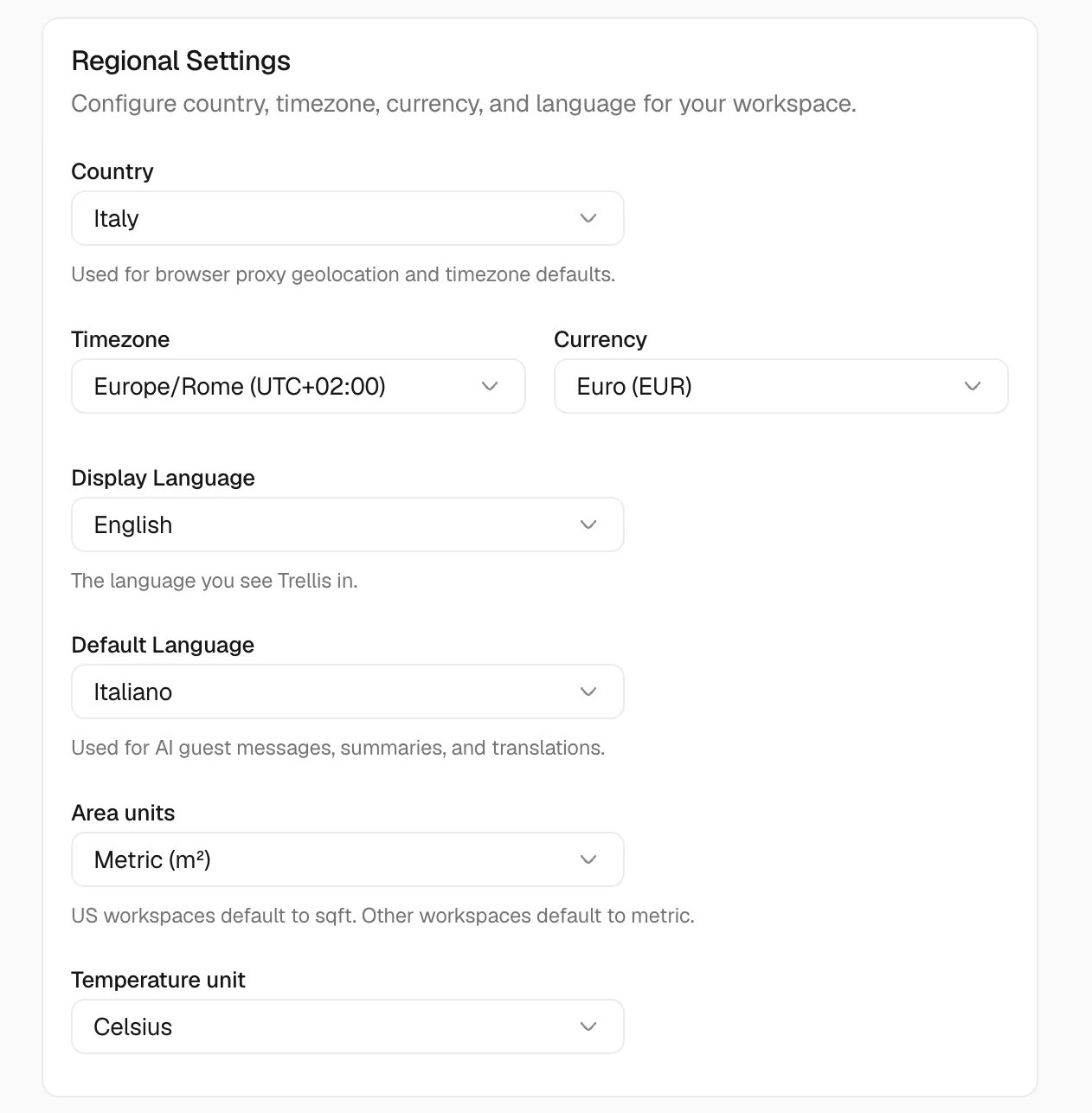Click the text 'Used for browser proxy geolocation'

point(236,274)
